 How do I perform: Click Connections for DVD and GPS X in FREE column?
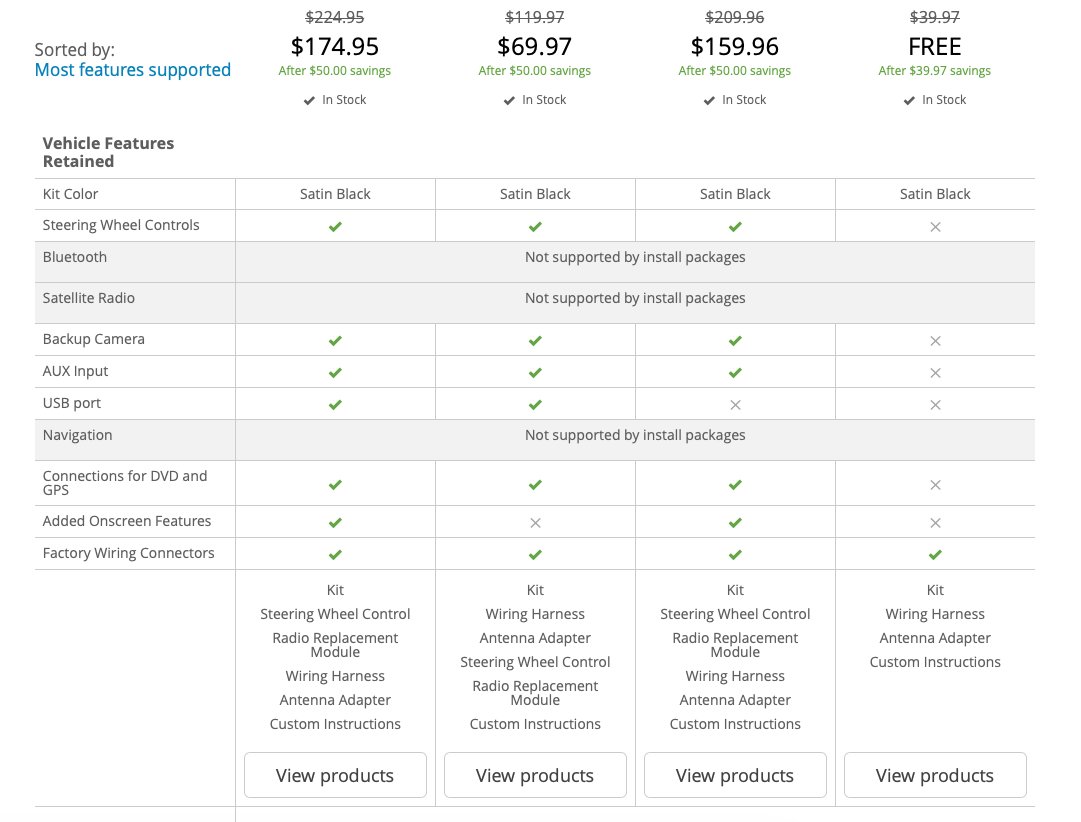point(935,485)
